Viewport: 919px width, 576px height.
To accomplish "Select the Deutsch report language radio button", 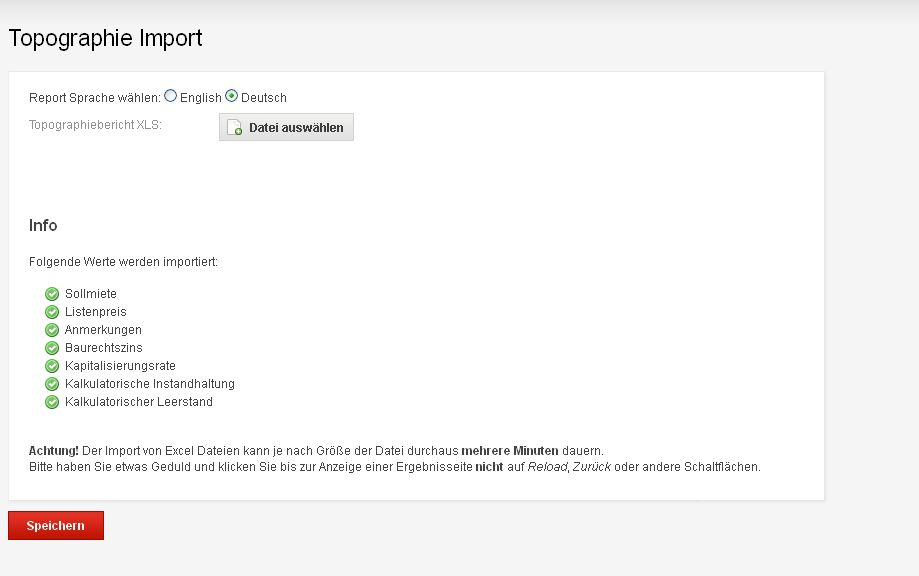I will [231, 96].
